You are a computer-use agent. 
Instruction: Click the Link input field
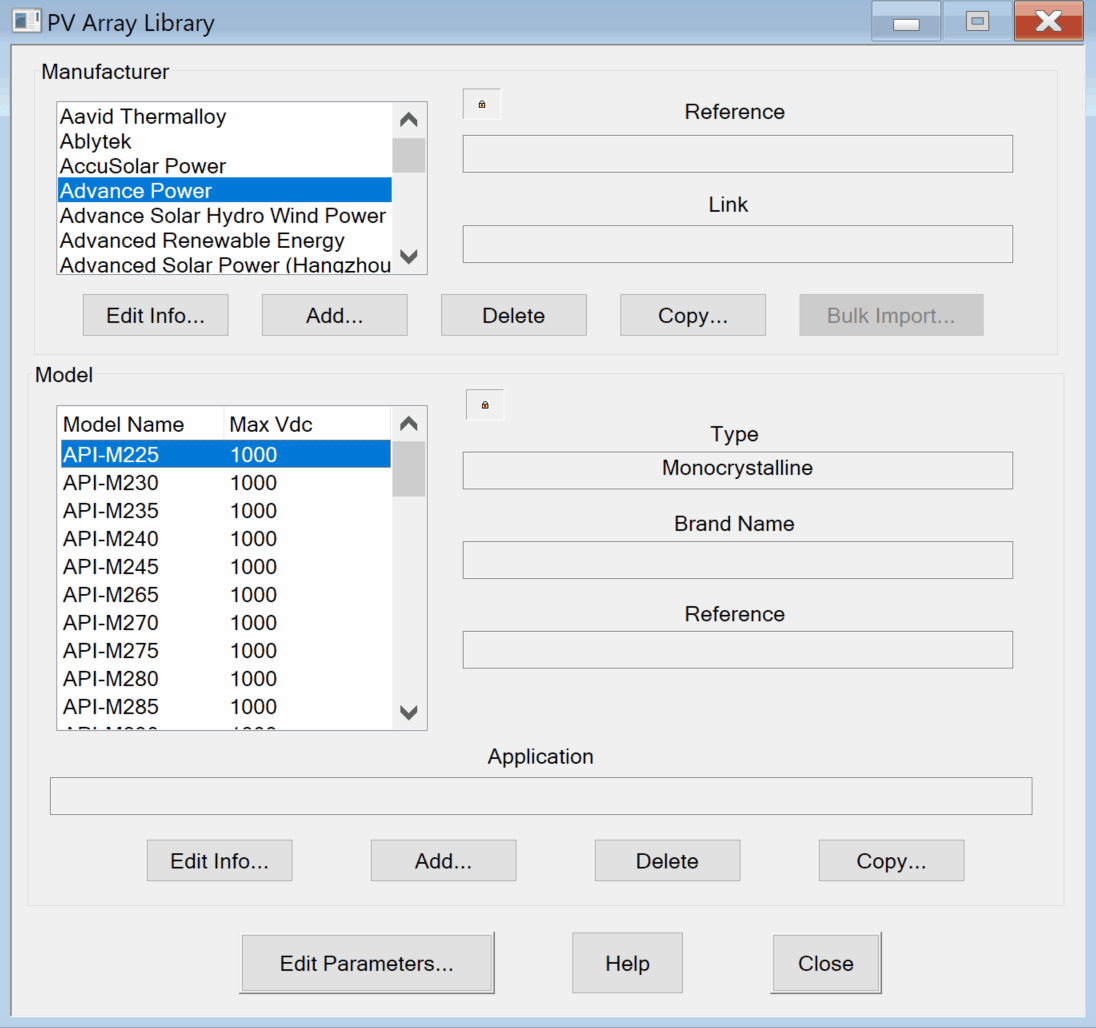737,243
